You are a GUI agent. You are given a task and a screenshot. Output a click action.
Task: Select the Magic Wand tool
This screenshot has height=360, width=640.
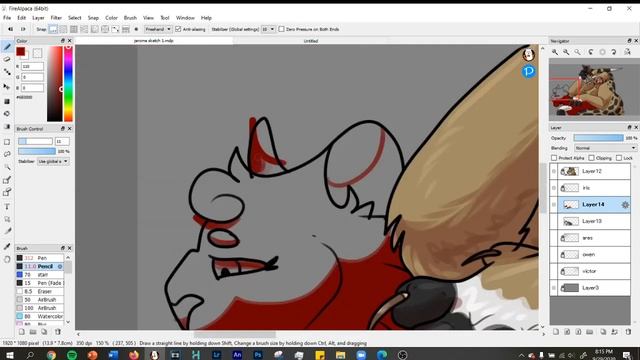point(7,167)
